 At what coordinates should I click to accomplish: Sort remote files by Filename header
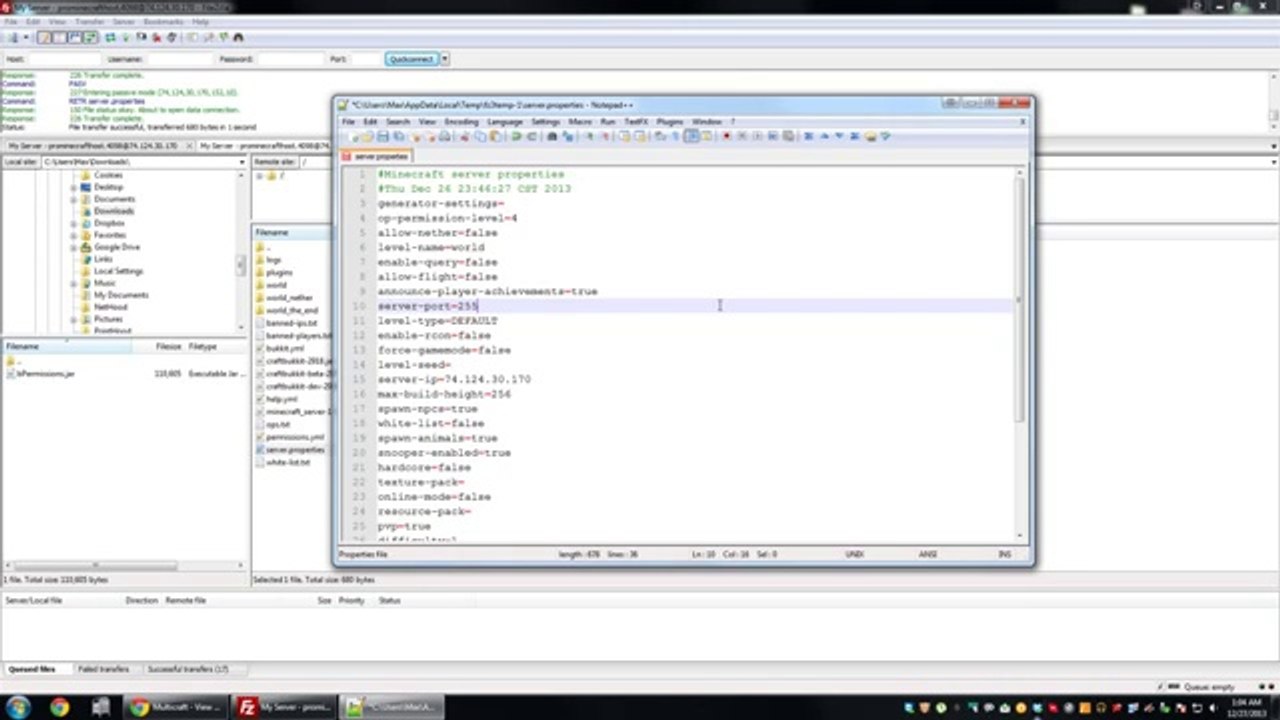[x=291, y=232]
